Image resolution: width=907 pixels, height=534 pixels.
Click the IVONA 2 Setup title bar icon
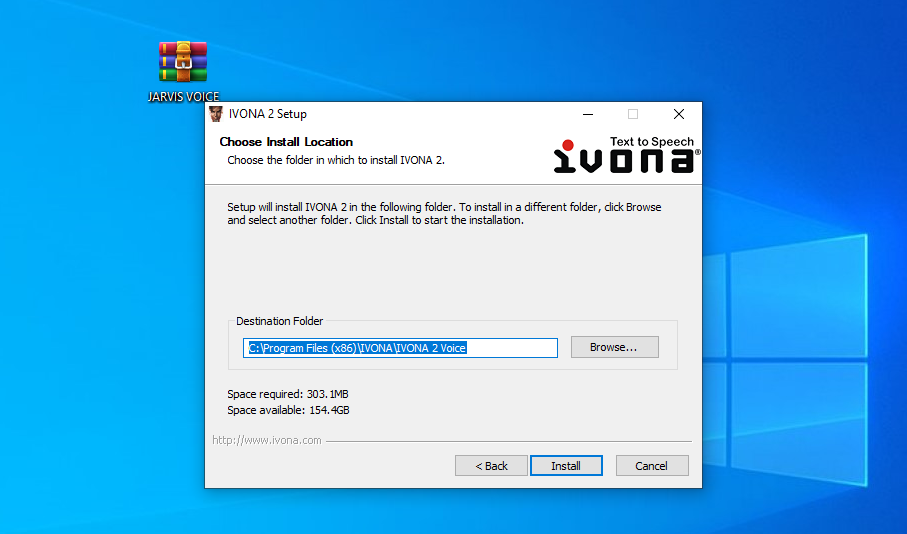coord(216,114)
